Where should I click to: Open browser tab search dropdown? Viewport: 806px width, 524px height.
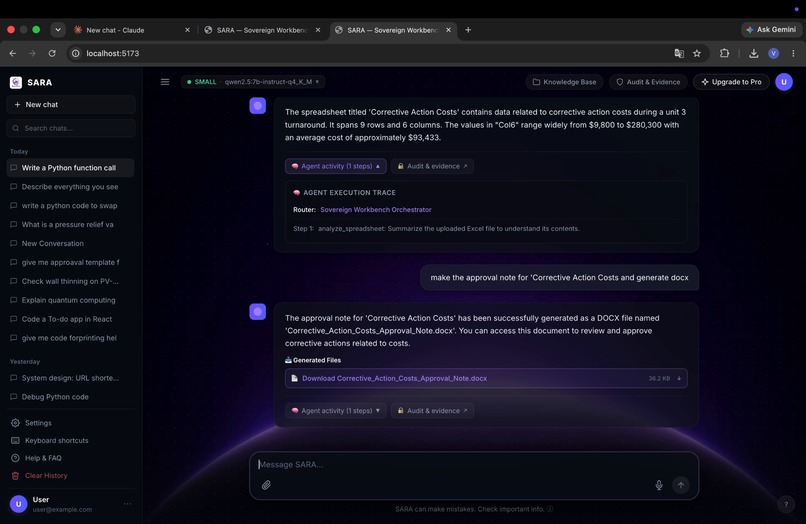point(58,30)
